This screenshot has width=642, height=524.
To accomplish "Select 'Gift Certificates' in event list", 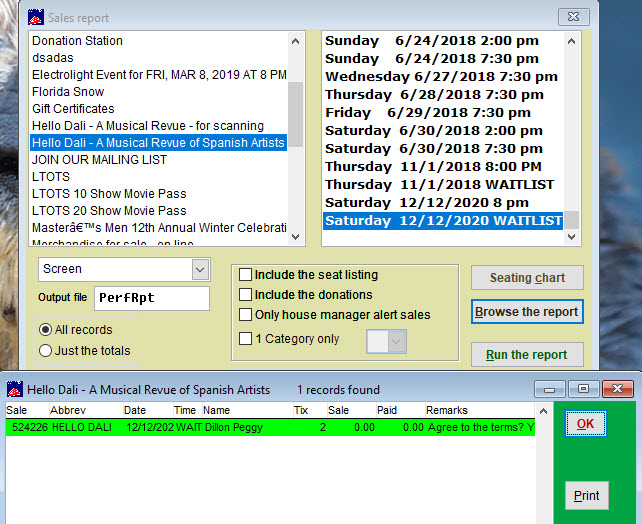I will point(73,109).
